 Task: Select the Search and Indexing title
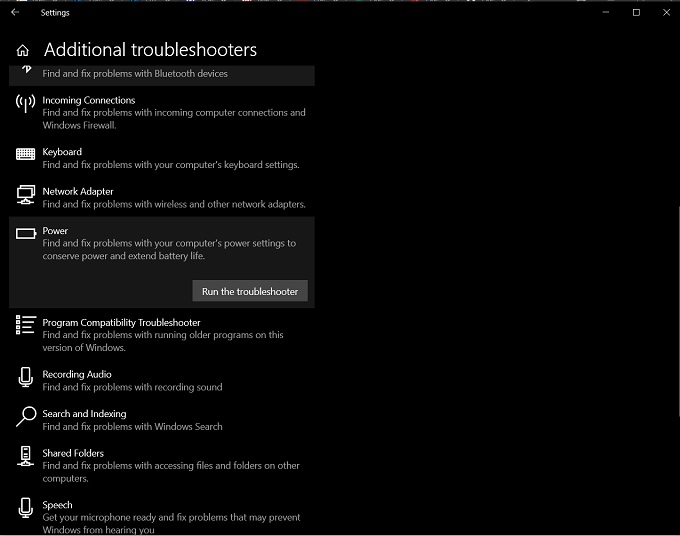[x=85, y=414]
